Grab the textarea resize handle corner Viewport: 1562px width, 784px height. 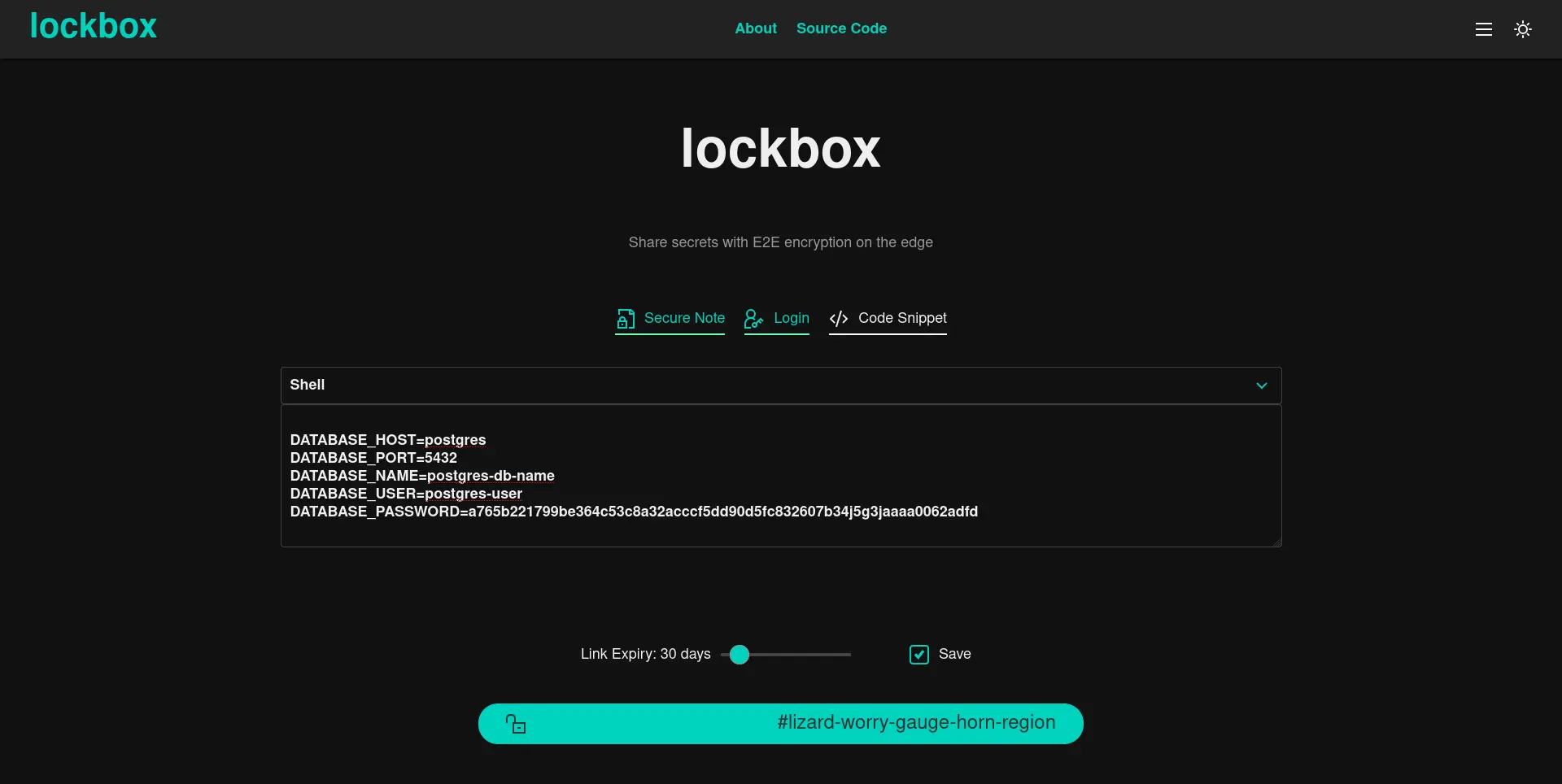(x=1276, y=542)
